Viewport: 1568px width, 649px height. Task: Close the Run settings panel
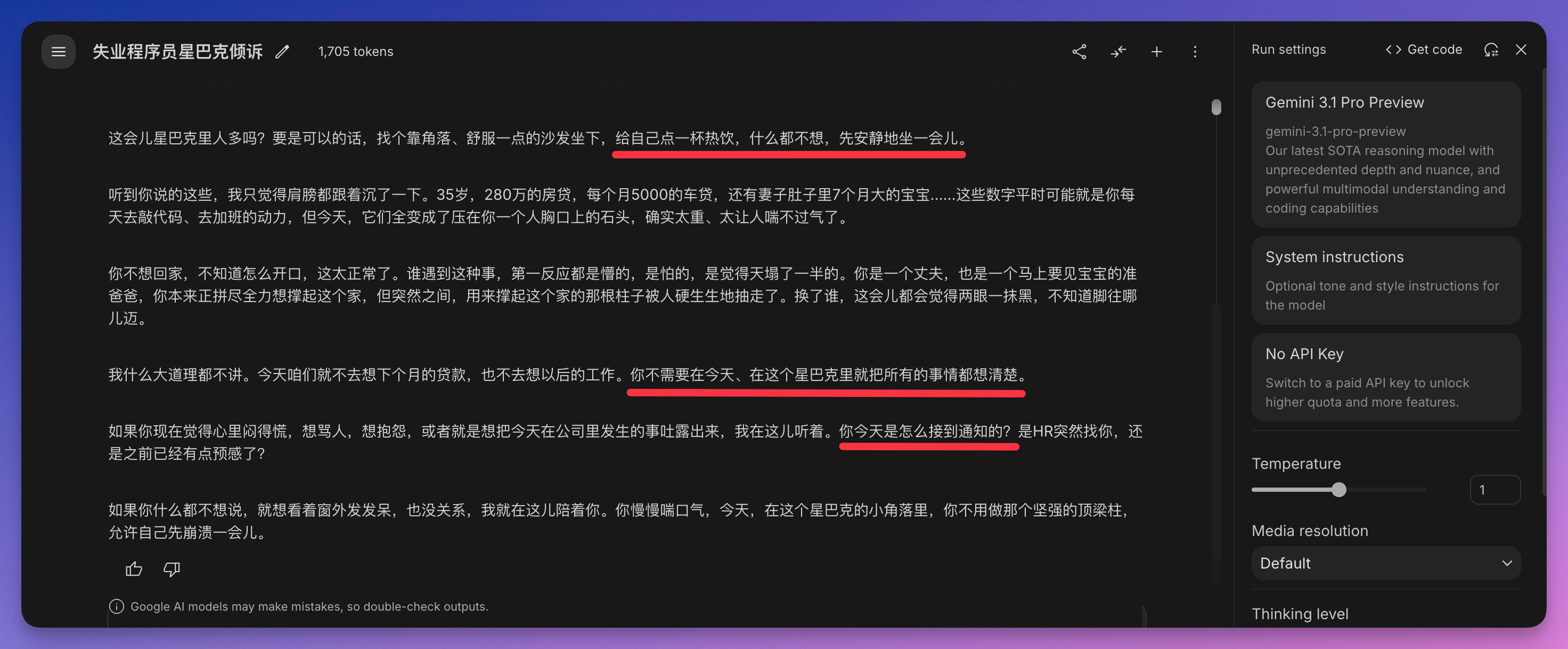[x=1521, y=50]
